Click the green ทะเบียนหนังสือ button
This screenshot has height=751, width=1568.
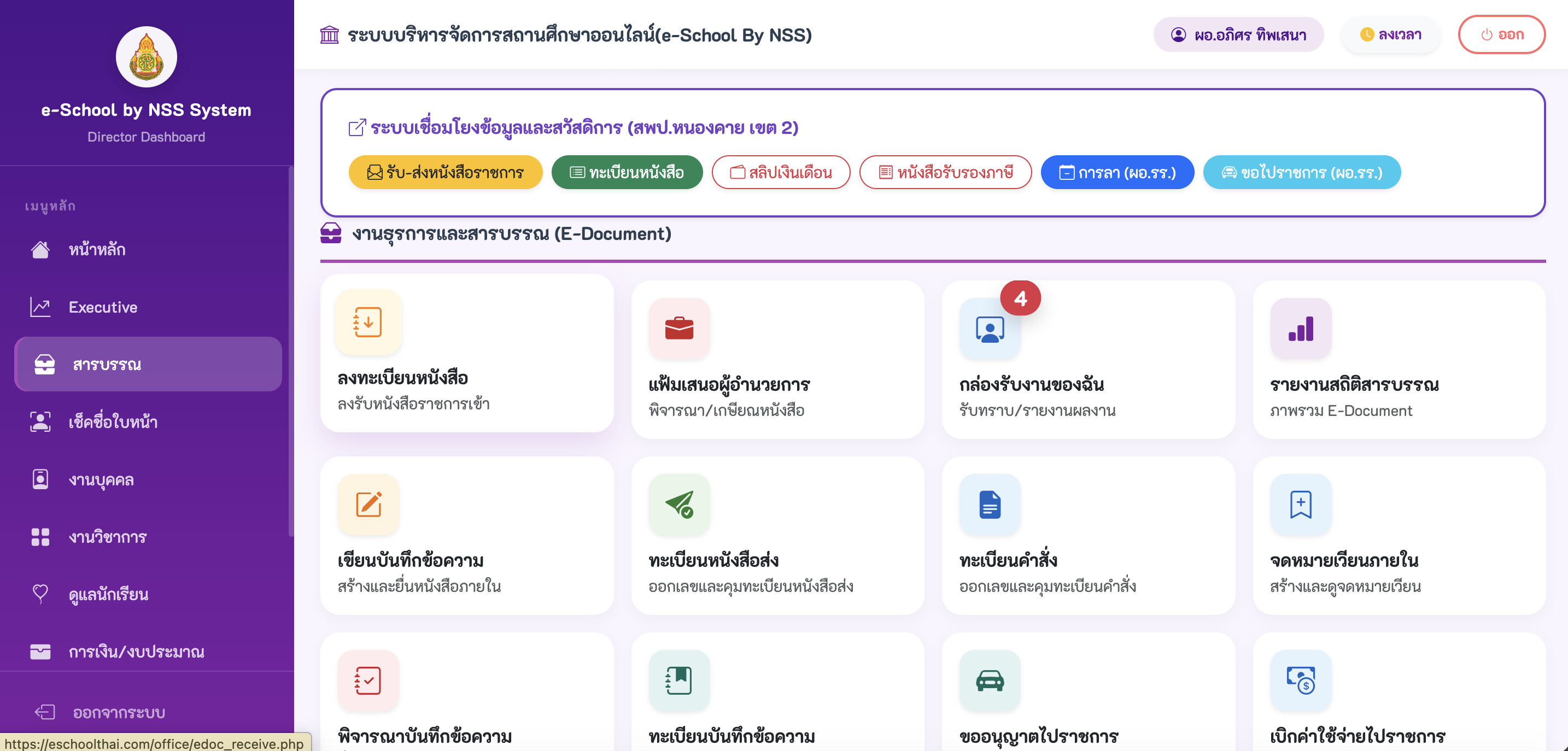tap(627, 172)
